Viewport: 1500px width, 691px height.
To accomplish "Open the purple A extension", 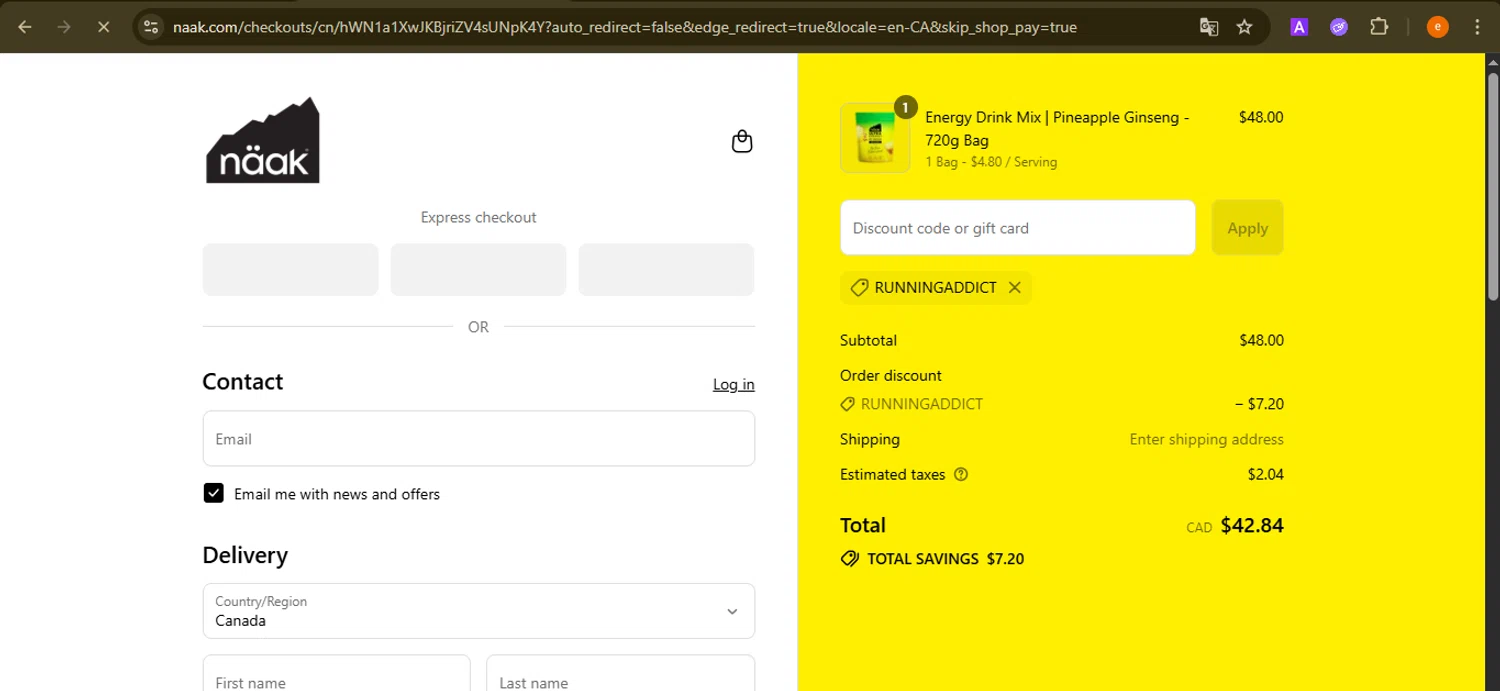I will (1299, 27).
